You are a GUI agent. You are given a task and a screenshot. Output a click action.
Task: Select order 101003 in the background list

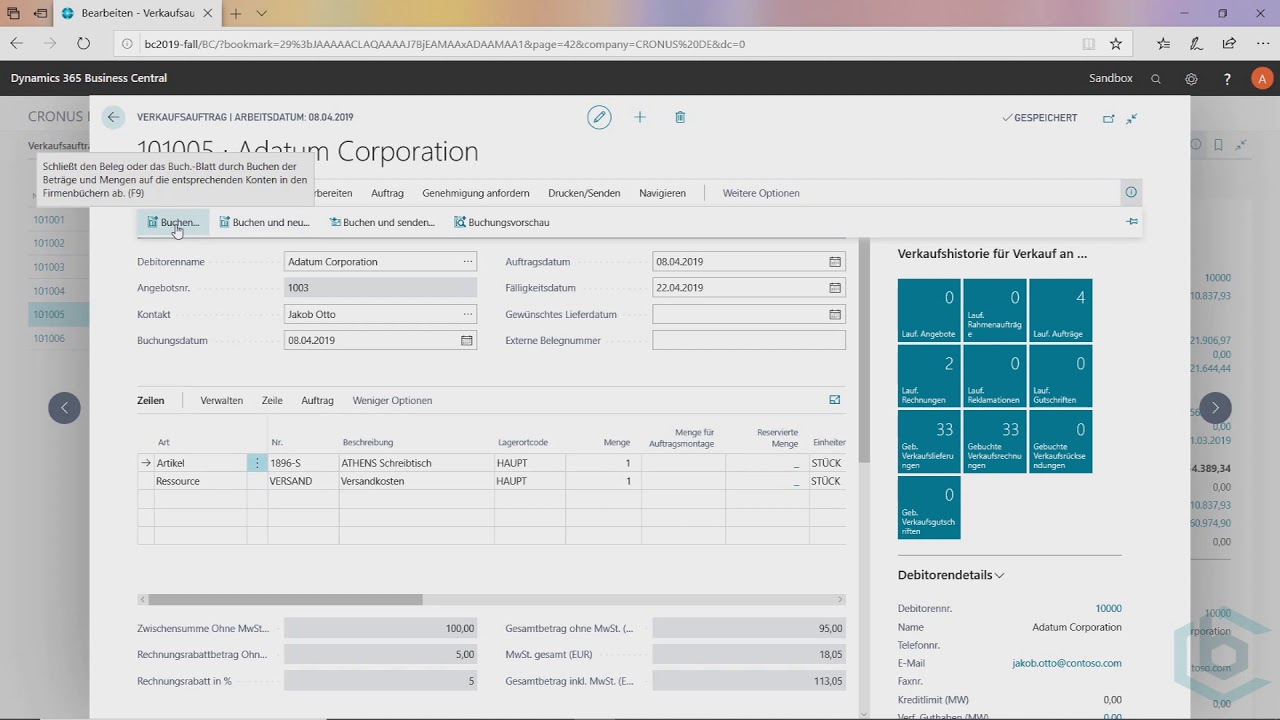click(49, 267)
